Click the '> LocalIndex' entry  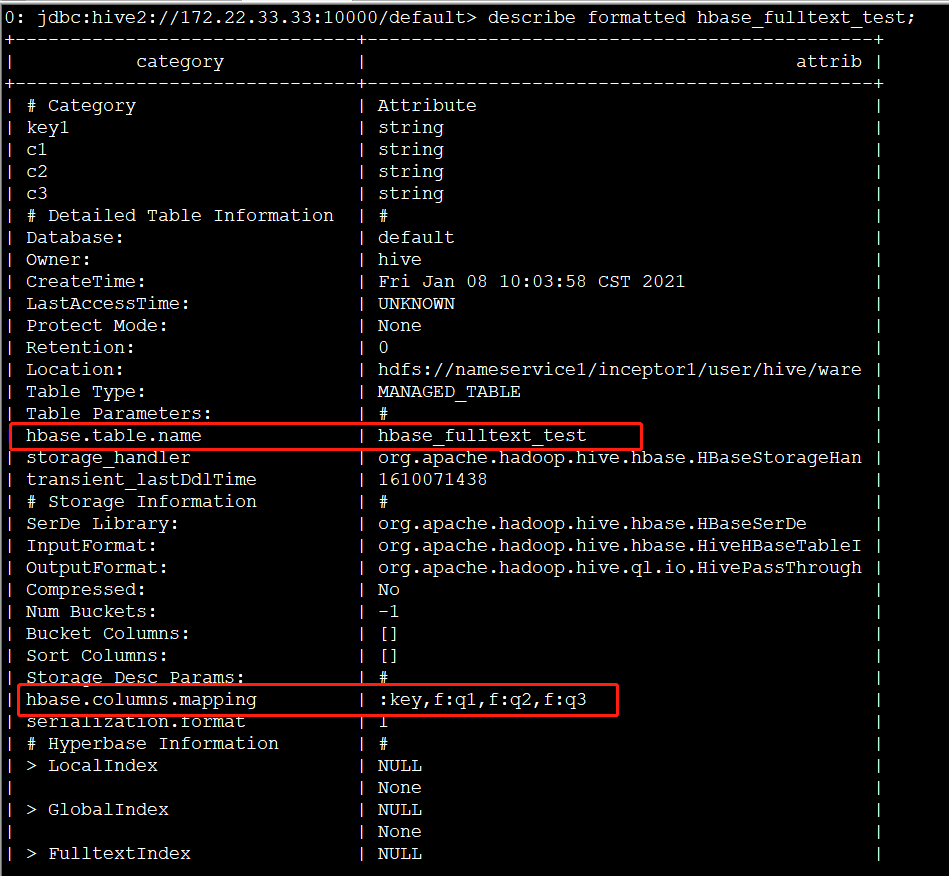[92, 766]
